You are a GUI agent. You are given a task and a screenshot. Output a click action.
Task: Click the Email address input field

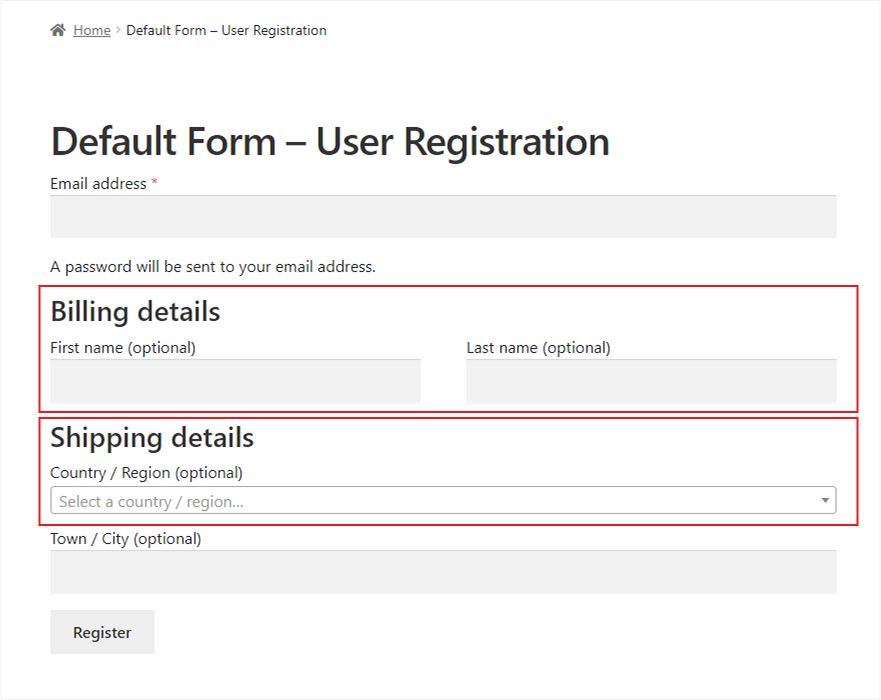click(x=442, y=216)
